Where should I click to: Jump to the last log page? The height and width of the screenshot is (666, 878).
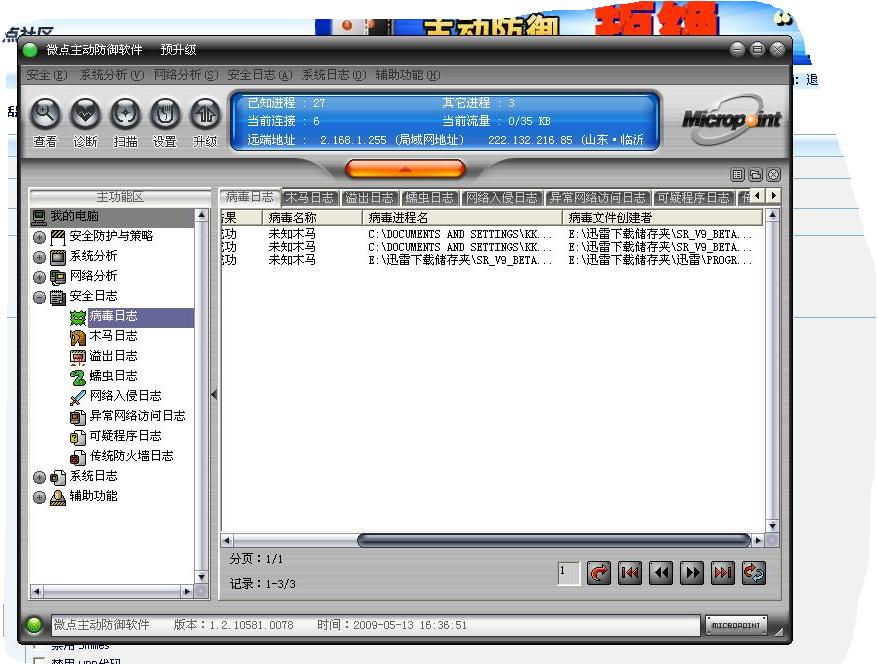(722, 572)
